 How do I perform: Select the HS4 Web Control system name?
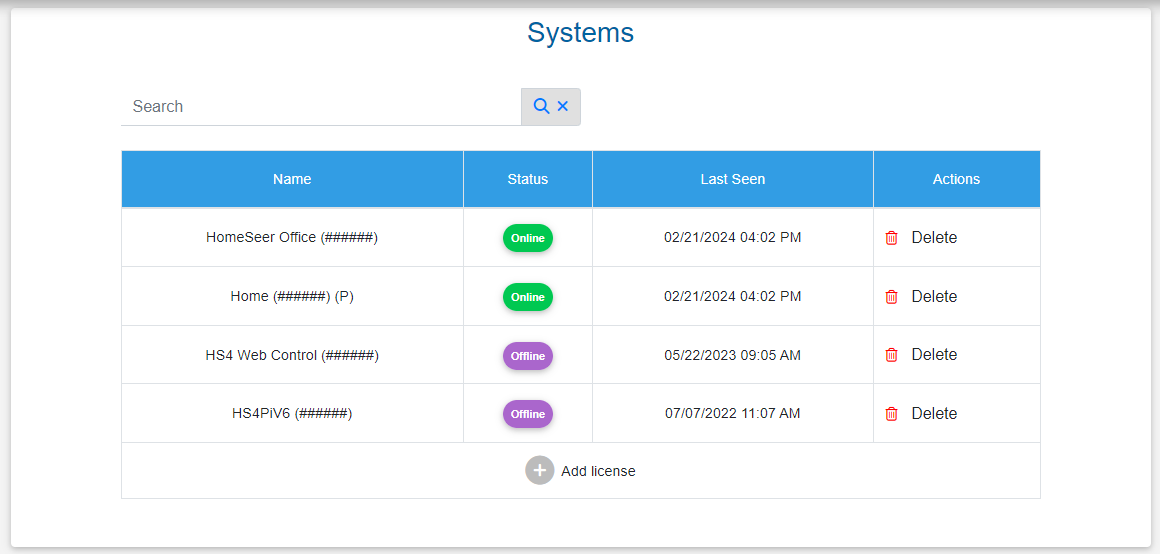pyautogui.click(x=292, y=355)
